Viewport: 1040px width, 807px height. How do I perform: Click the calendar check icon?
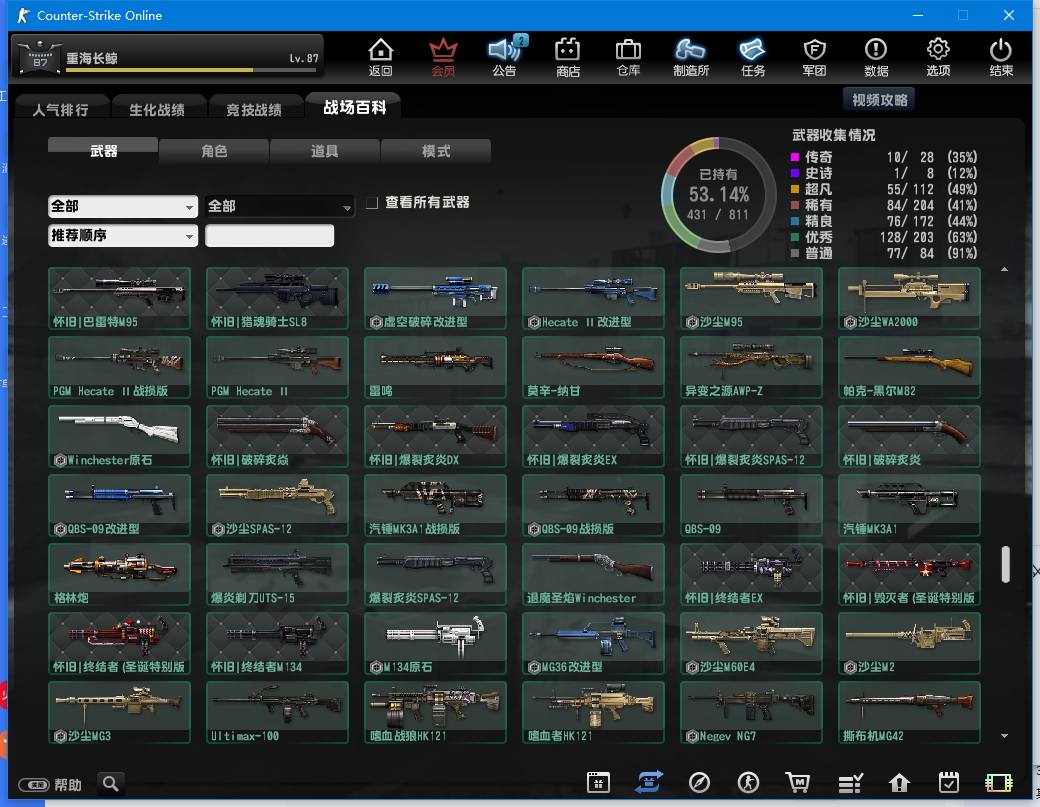[949, 782]
